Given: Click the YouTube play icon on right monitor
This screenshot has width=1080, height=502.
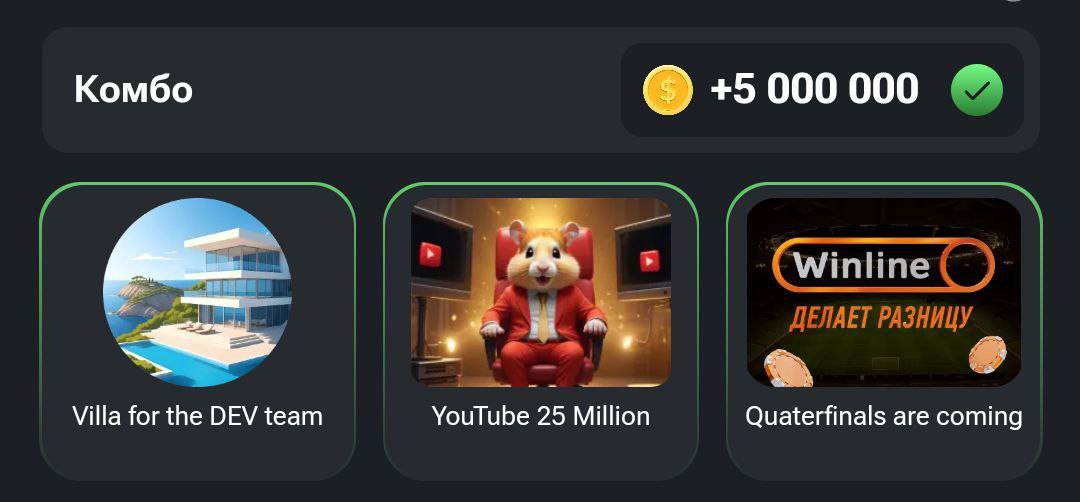Looking at the screenshot, I should pyautogui.click(x=649, y=261).
